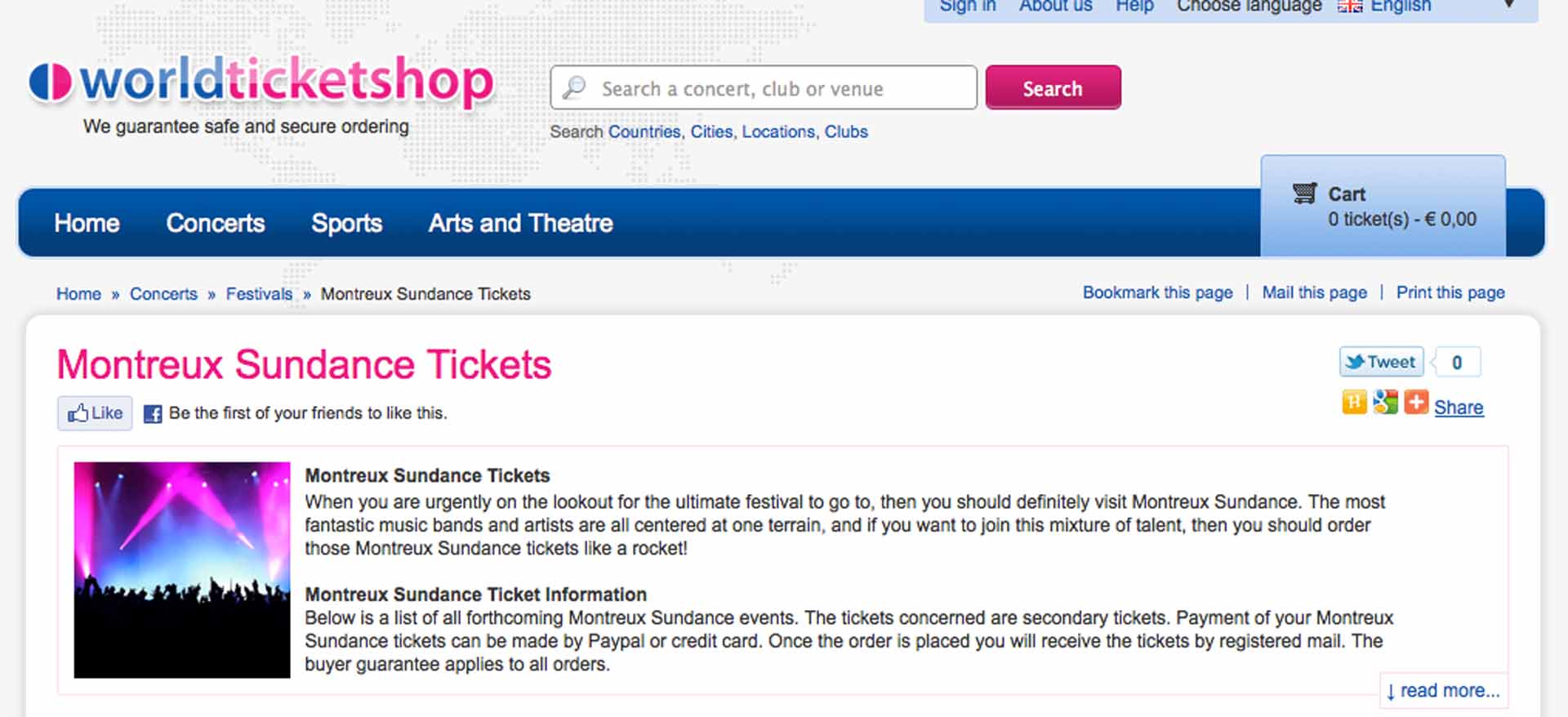Click the Google bookmark share icon

(1385, 403)
